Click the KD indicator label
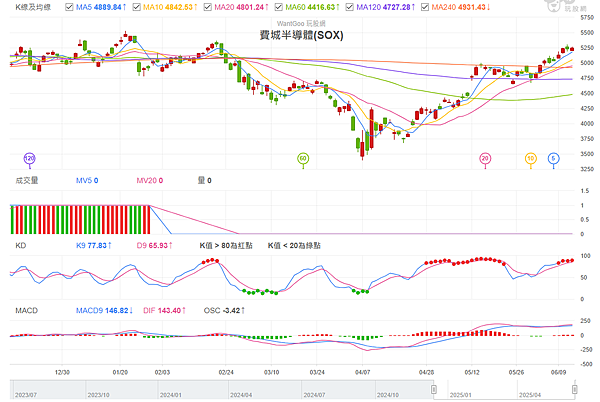Viewport: 600px width, 402px height. tap(21, 245)
